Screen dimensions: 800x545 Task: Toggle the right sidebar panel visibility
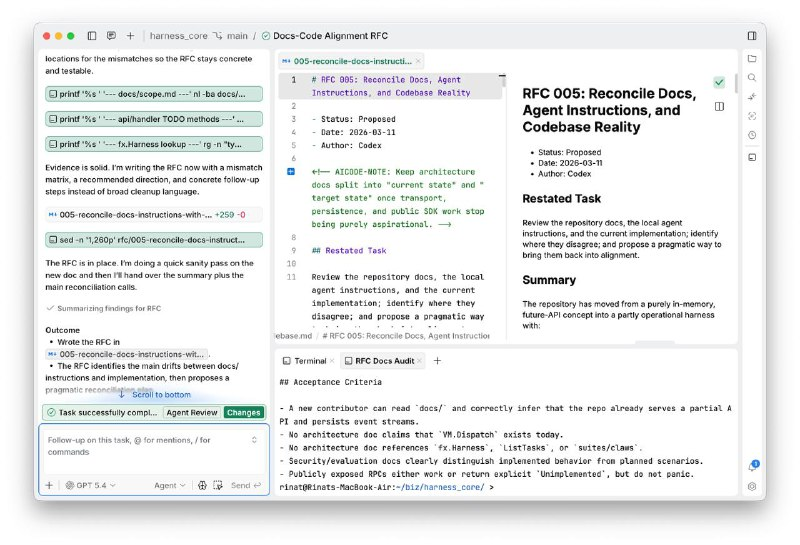752,36
